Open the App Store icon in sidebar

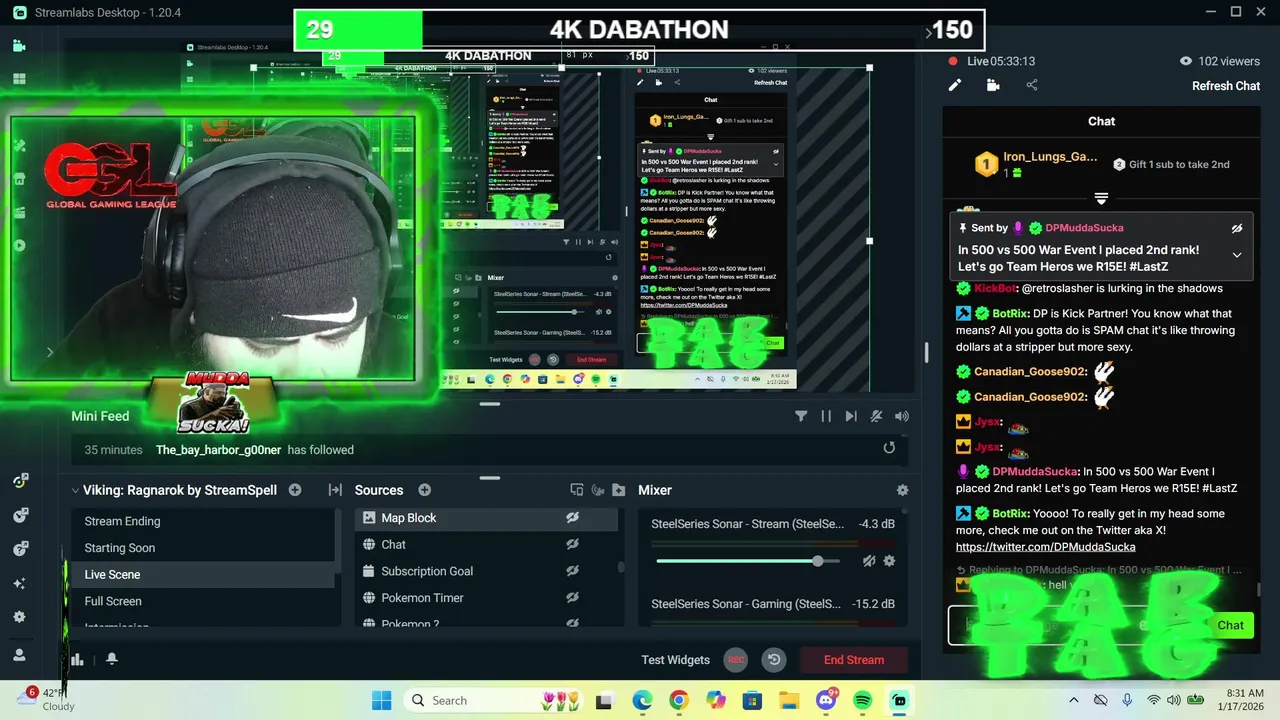pos(19,179)
